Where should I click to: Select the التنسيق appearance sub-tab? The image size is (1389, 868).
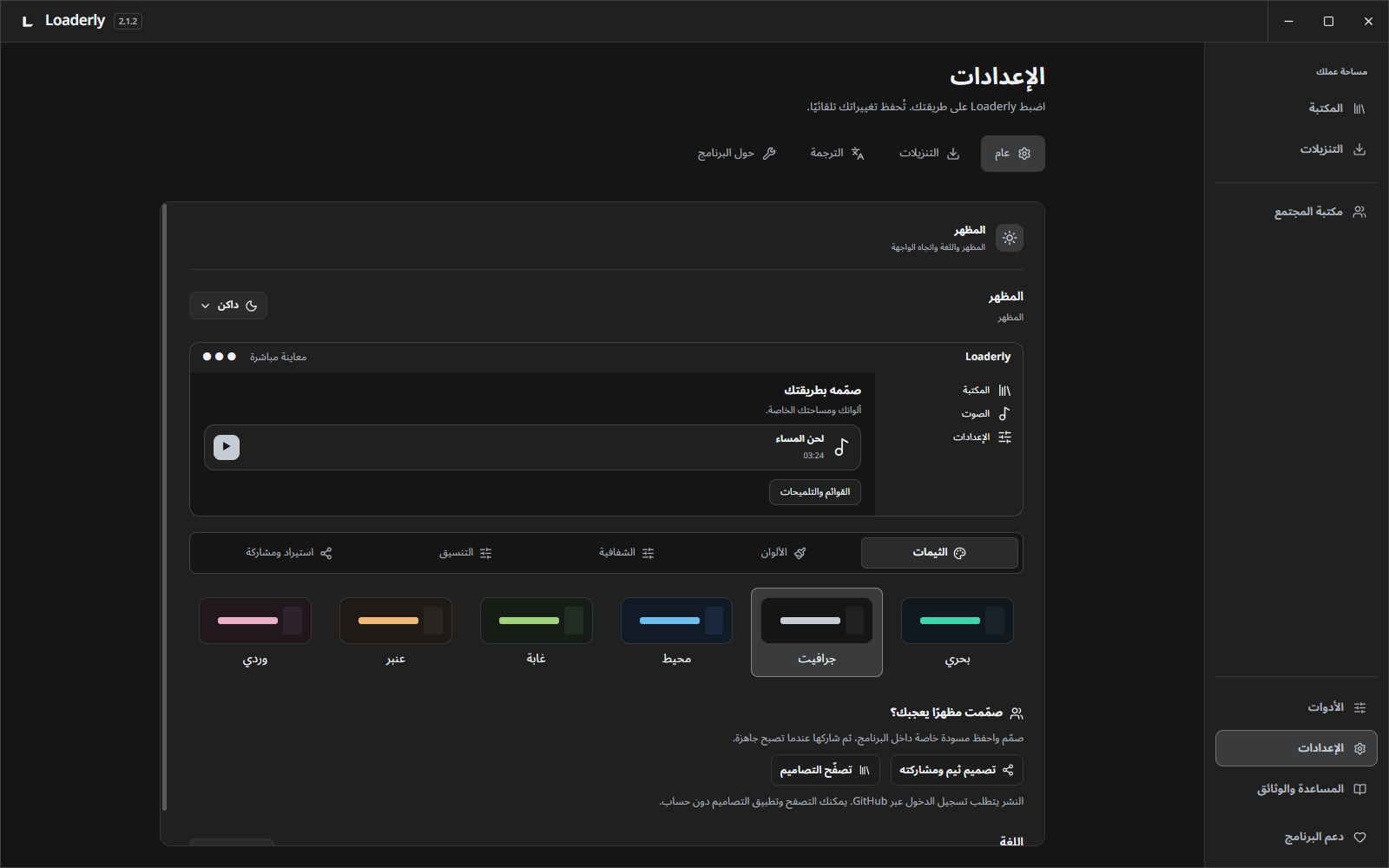465,553
